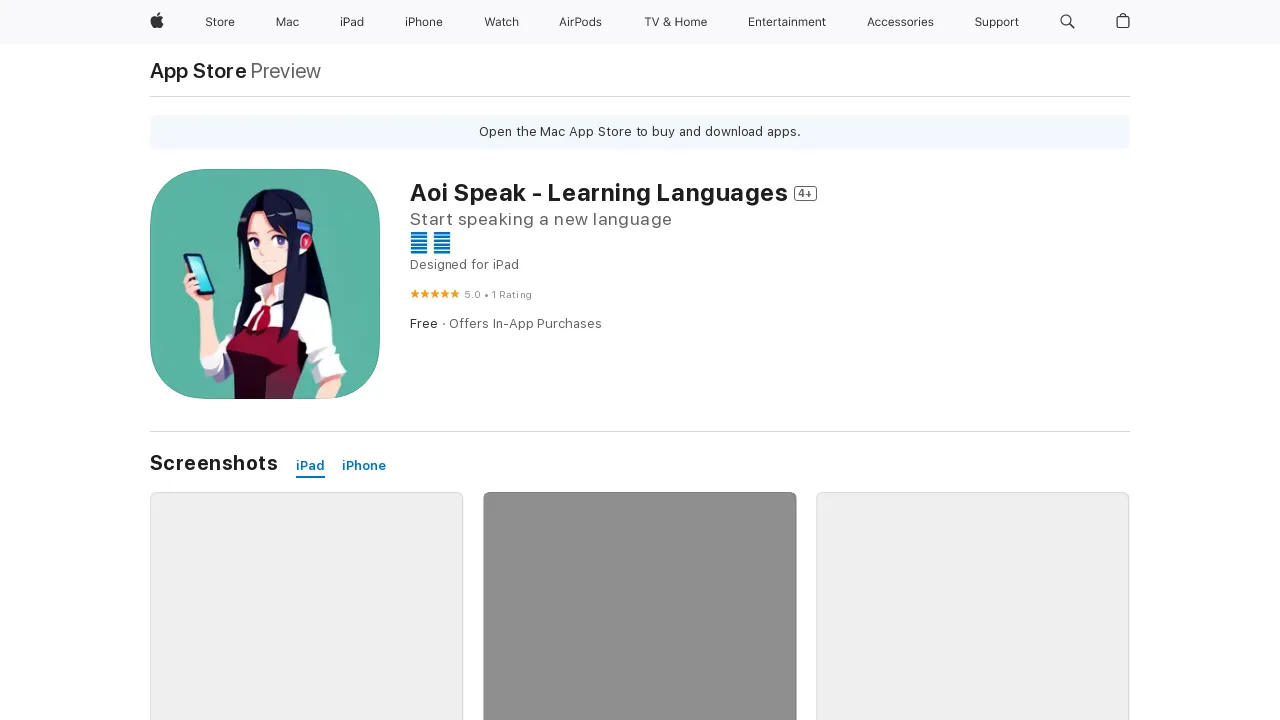Click the developer name link
The image size is (1280, 720).
tap(430, 243)
